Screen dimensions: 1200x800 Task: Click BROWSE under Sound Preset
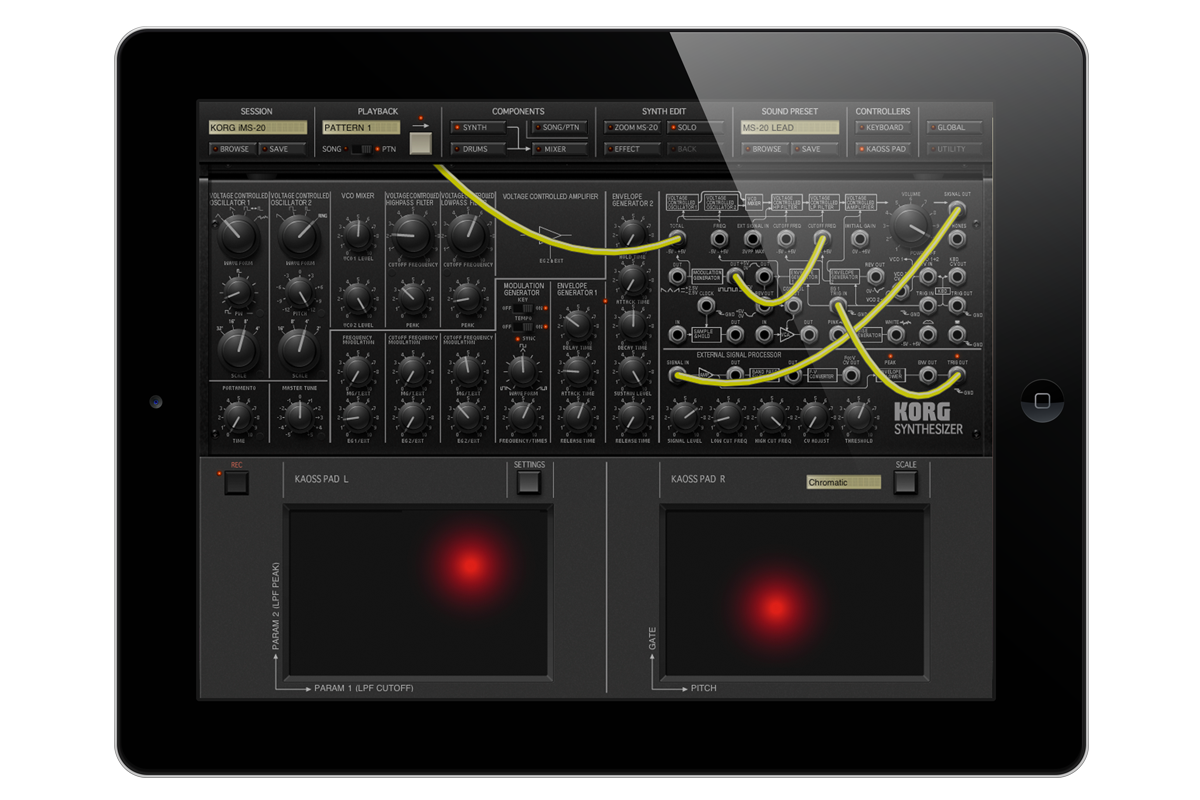765,149
